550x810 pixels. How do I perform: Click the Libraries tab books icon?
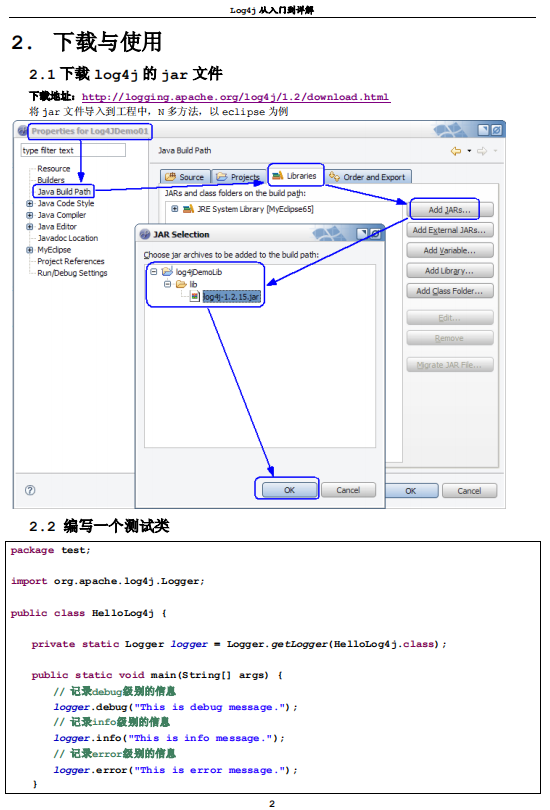click(277, 176)
